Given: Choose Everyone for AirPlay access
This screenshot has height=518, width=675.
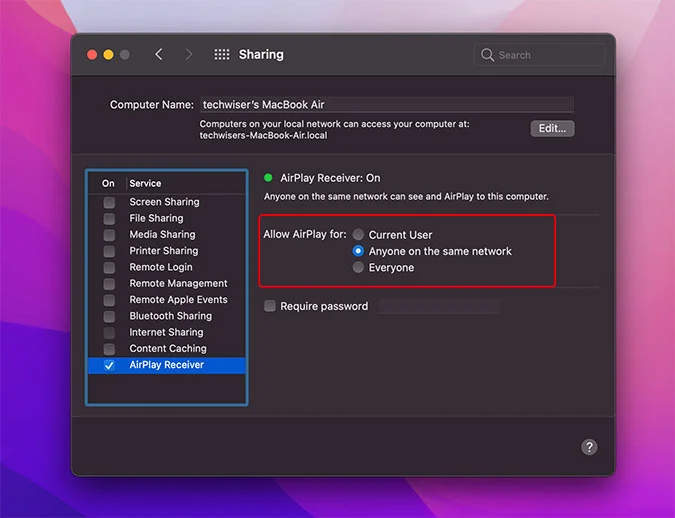Looking at the screenshot, I should tap(358, 267).
